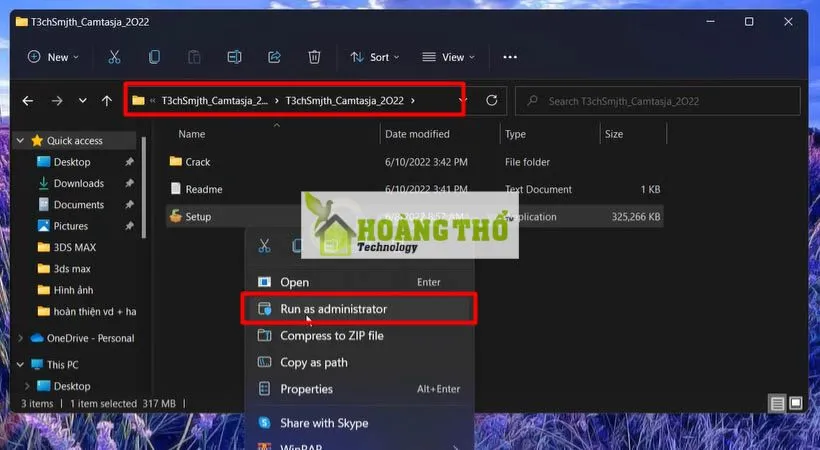Image resolution: width=820 pixels, height=450 pixels.
Task: Click the last T3chSmjth_Camtasja_2O22 breadcrumb
Action: 345,100
